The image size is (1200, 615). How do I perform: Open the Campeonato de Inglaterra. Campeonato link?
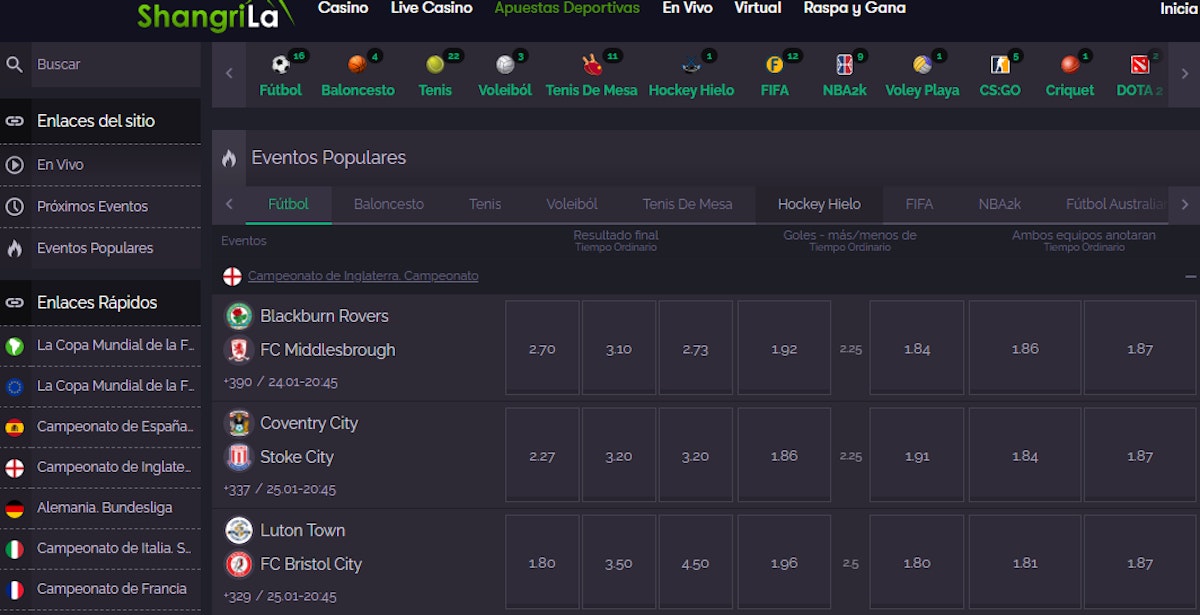pos(363,276)
